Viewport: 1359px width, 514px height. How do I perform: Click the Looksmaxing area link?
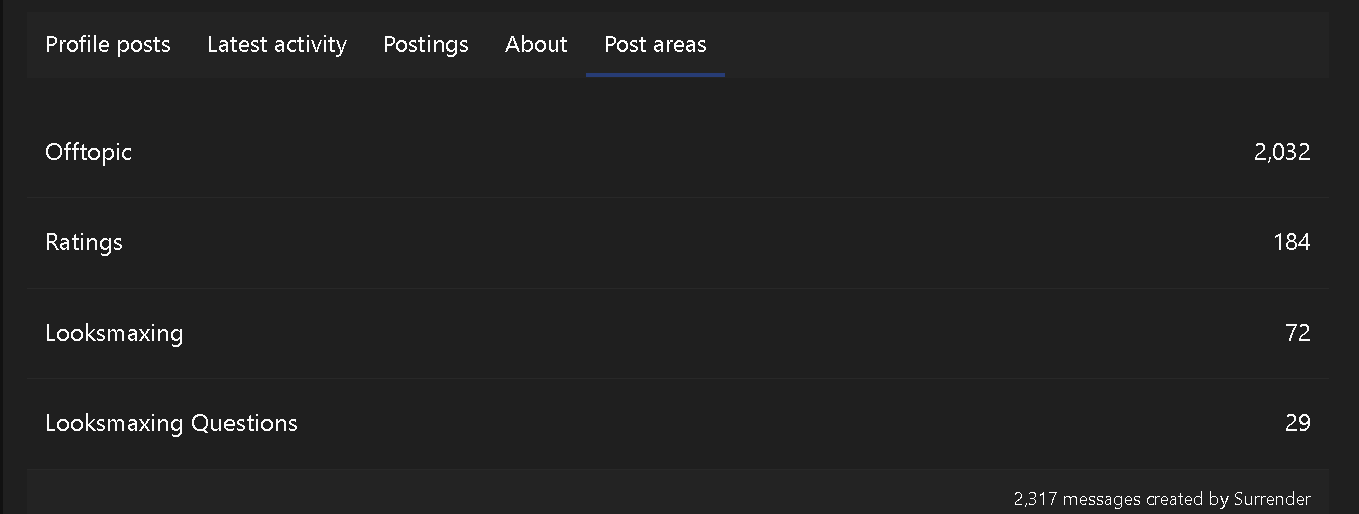(x=114, y=333)
